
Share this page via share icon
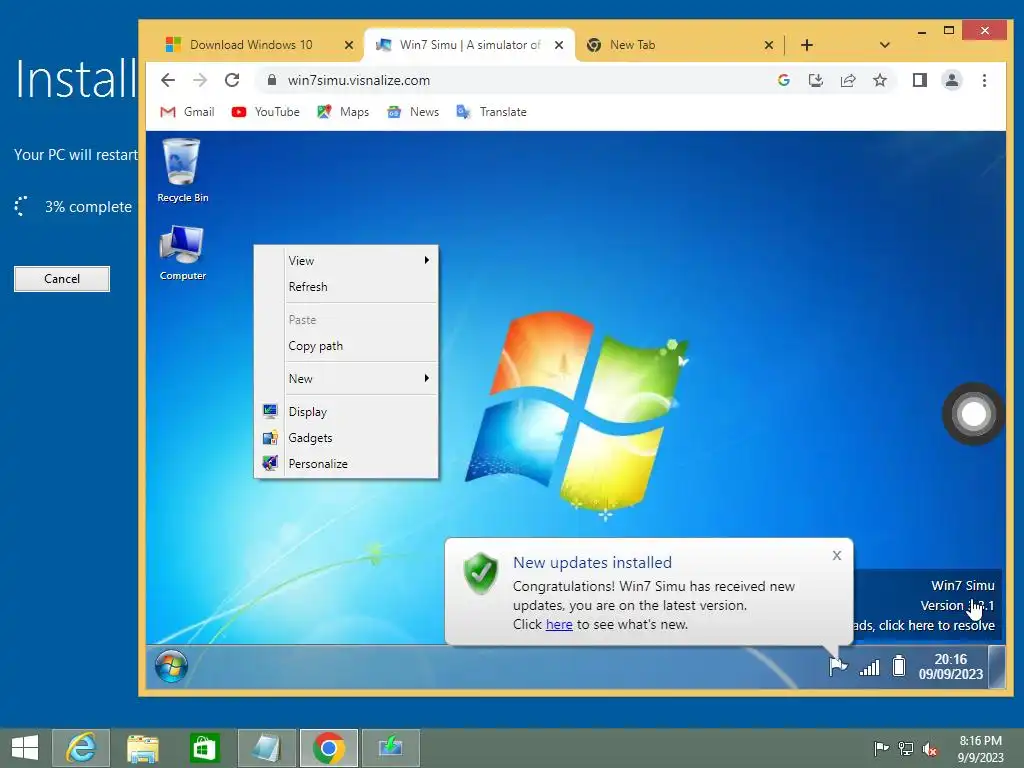tap(848, 80)
